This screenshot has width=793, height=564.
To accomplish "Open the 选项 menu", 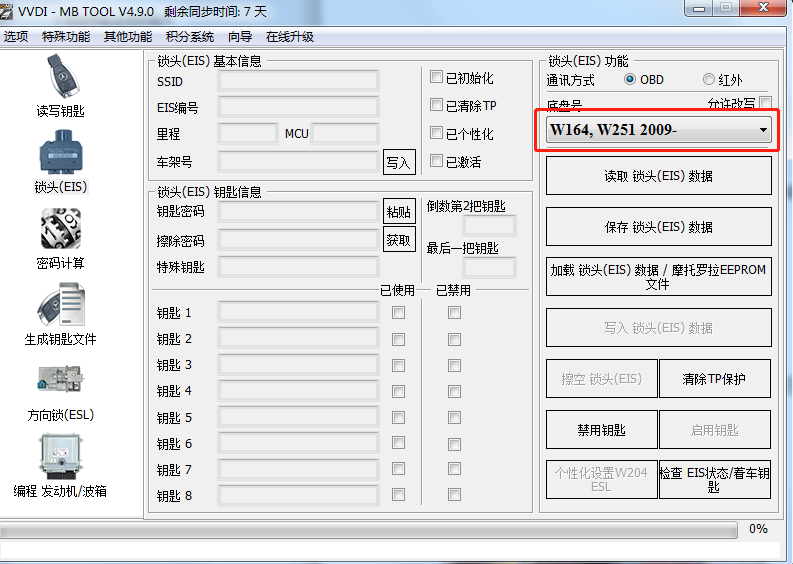I will click(16, 37).
